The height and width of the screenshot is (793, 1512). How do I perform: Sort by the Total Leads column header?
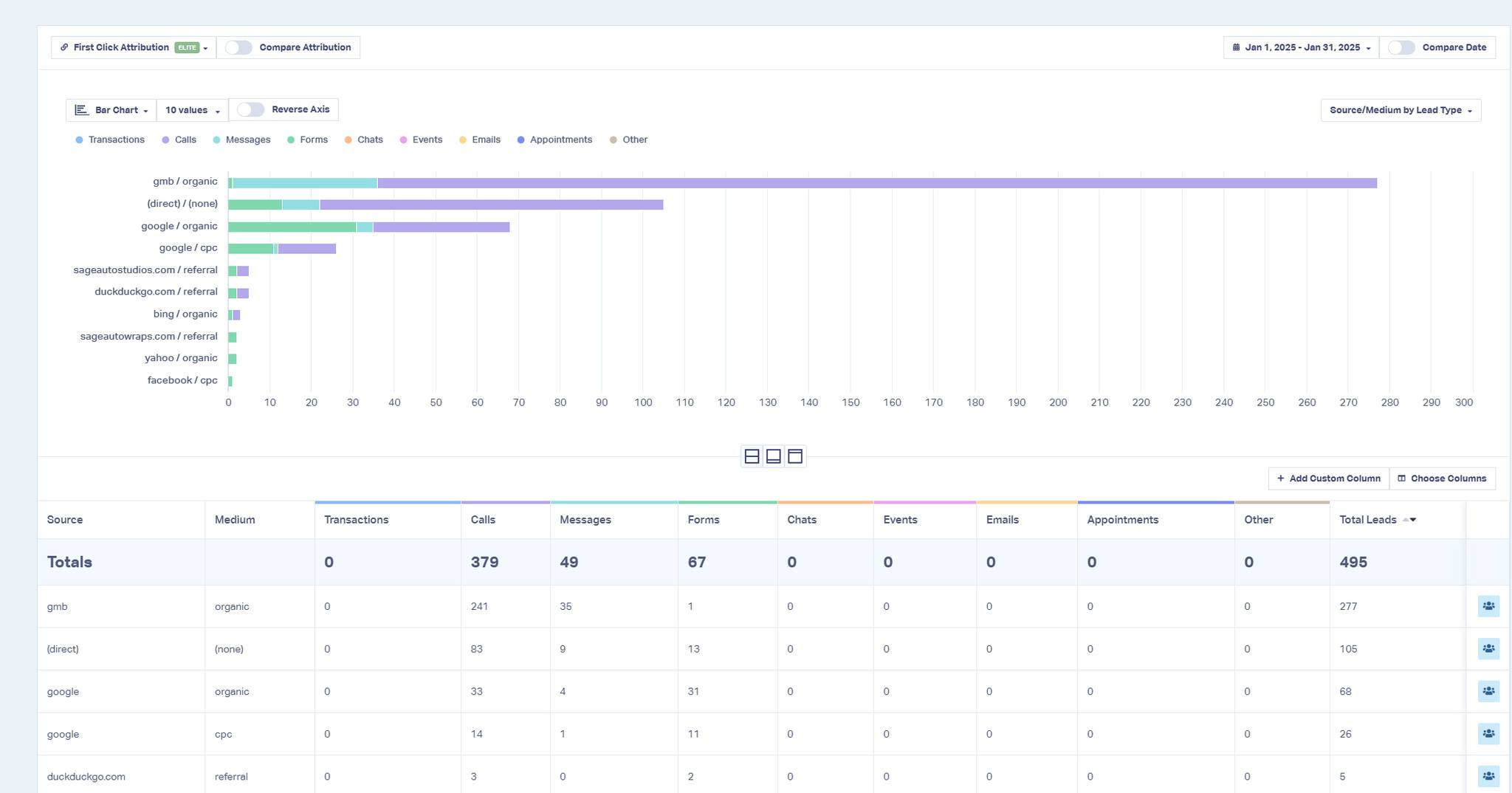point(1368,520)
